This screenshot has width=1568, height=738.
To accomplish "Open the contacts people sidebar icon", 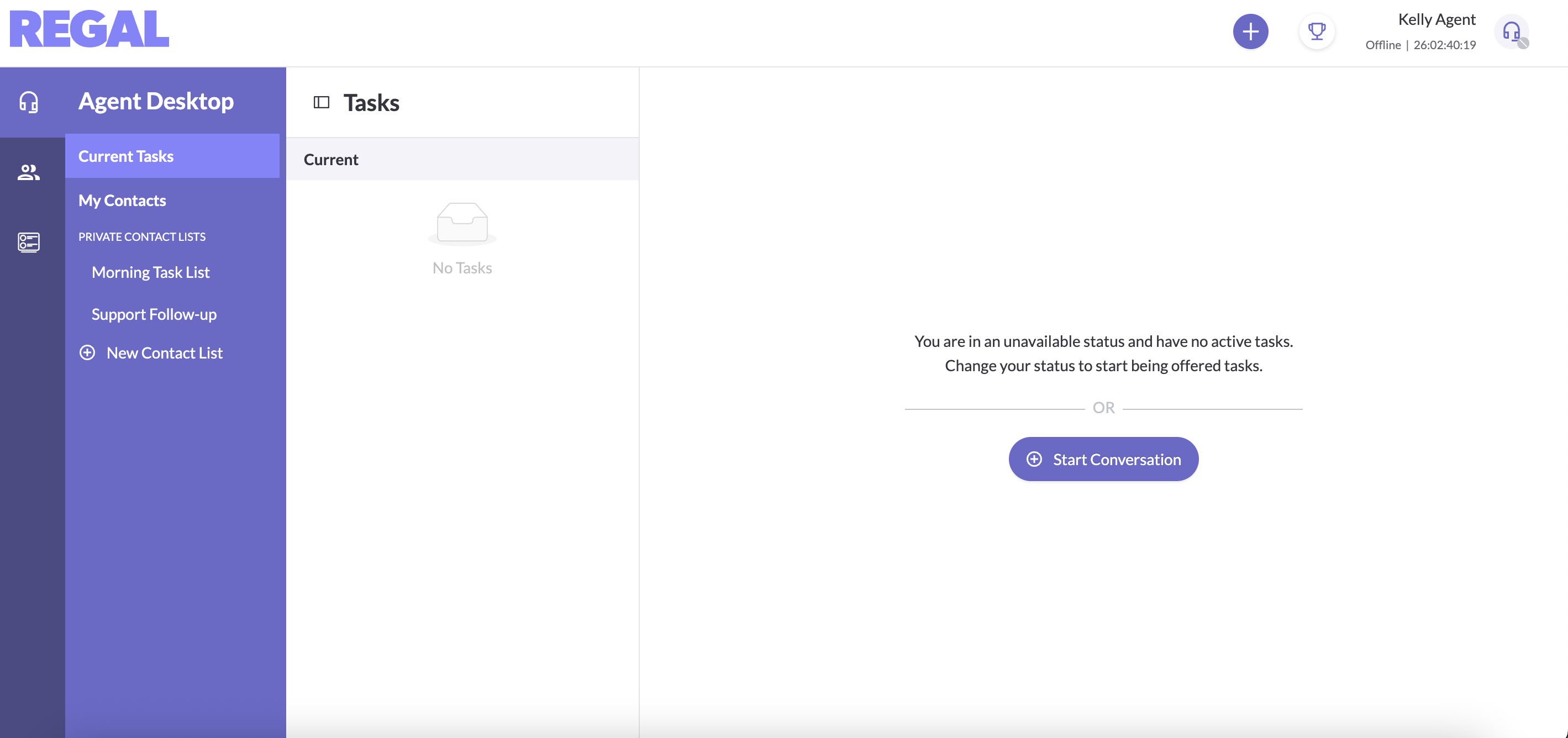I will (29, 173).
